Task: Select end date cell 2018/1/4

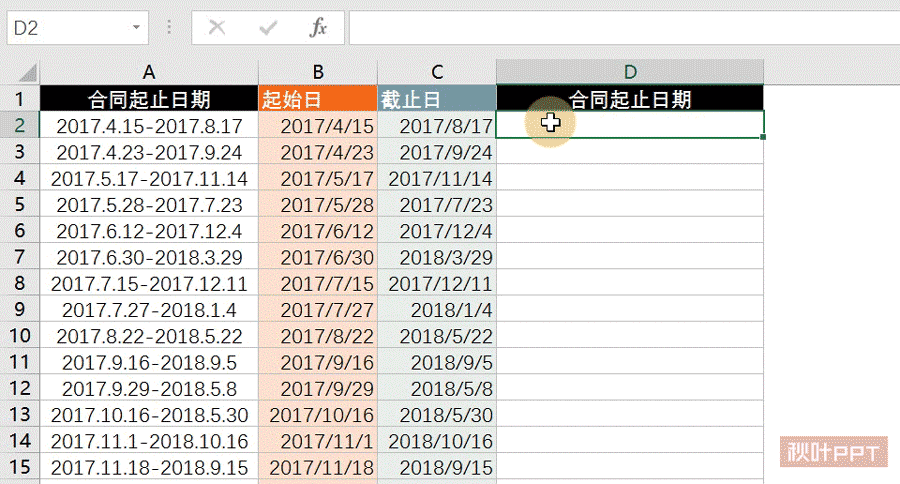Action: tap(437, 309)
